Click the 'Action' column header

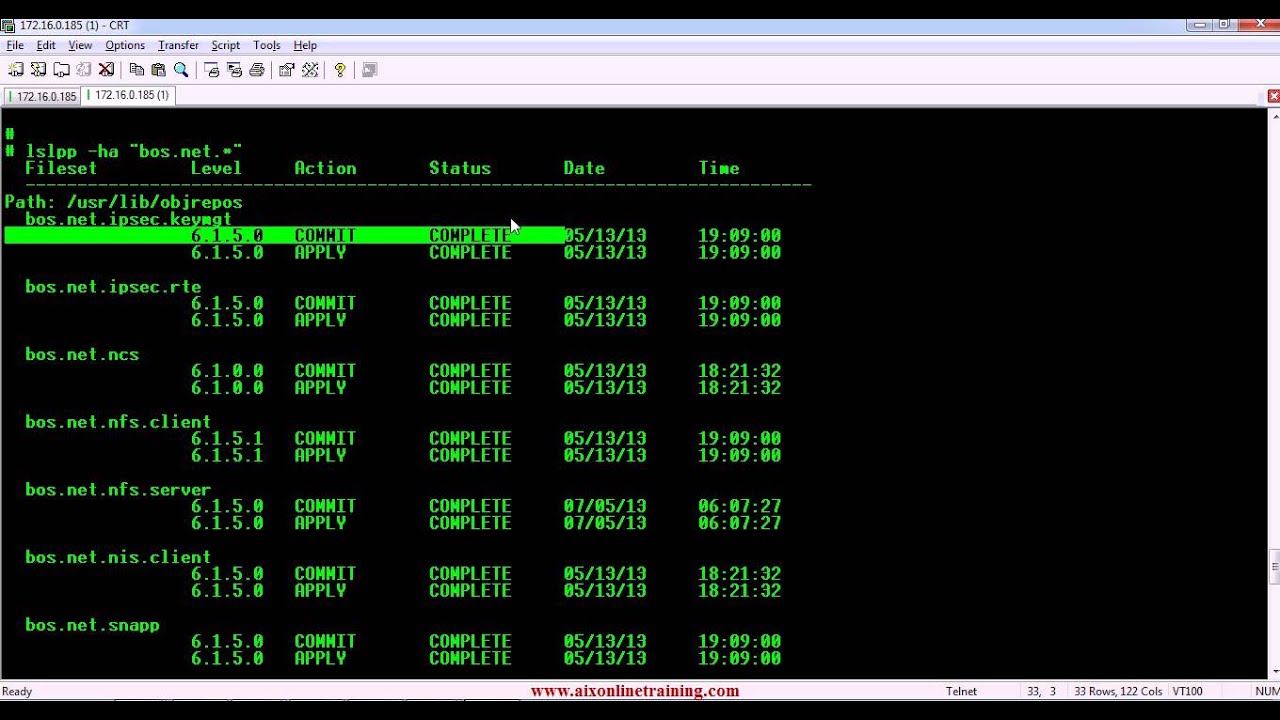pyautogui.click(x=325, y=168)
